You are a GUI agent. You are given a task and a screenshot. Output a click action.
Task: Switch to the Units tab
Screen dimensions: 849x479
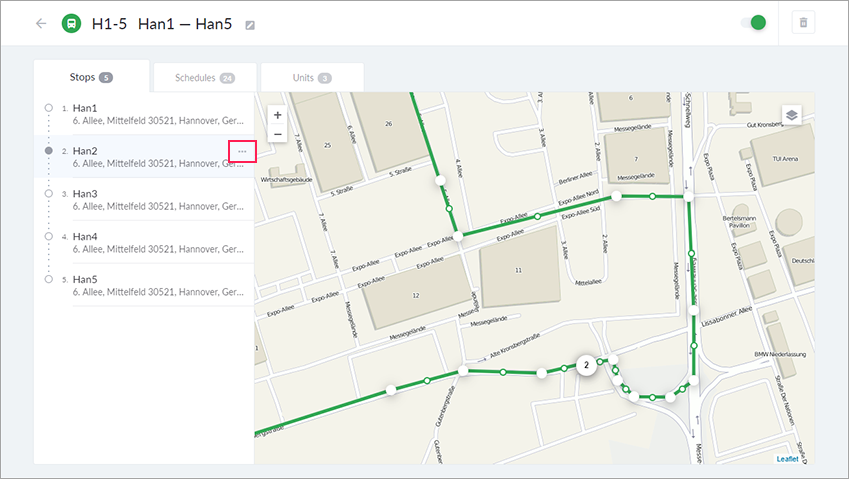[x=312, y=77]
